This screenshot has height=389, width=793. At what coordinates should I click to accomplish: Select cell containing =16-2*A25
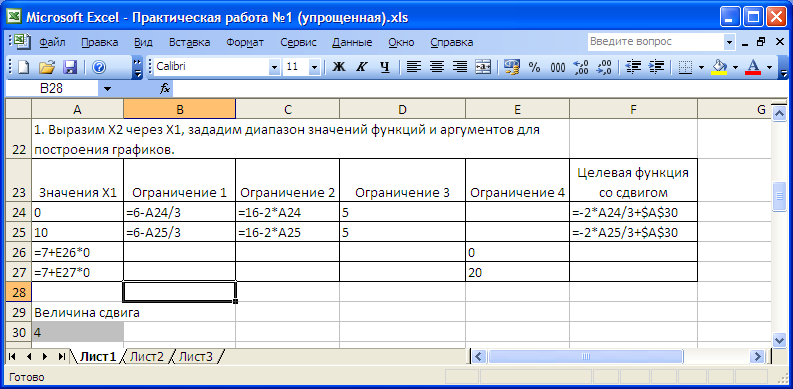pyautogui.click(x=287, y=233)
